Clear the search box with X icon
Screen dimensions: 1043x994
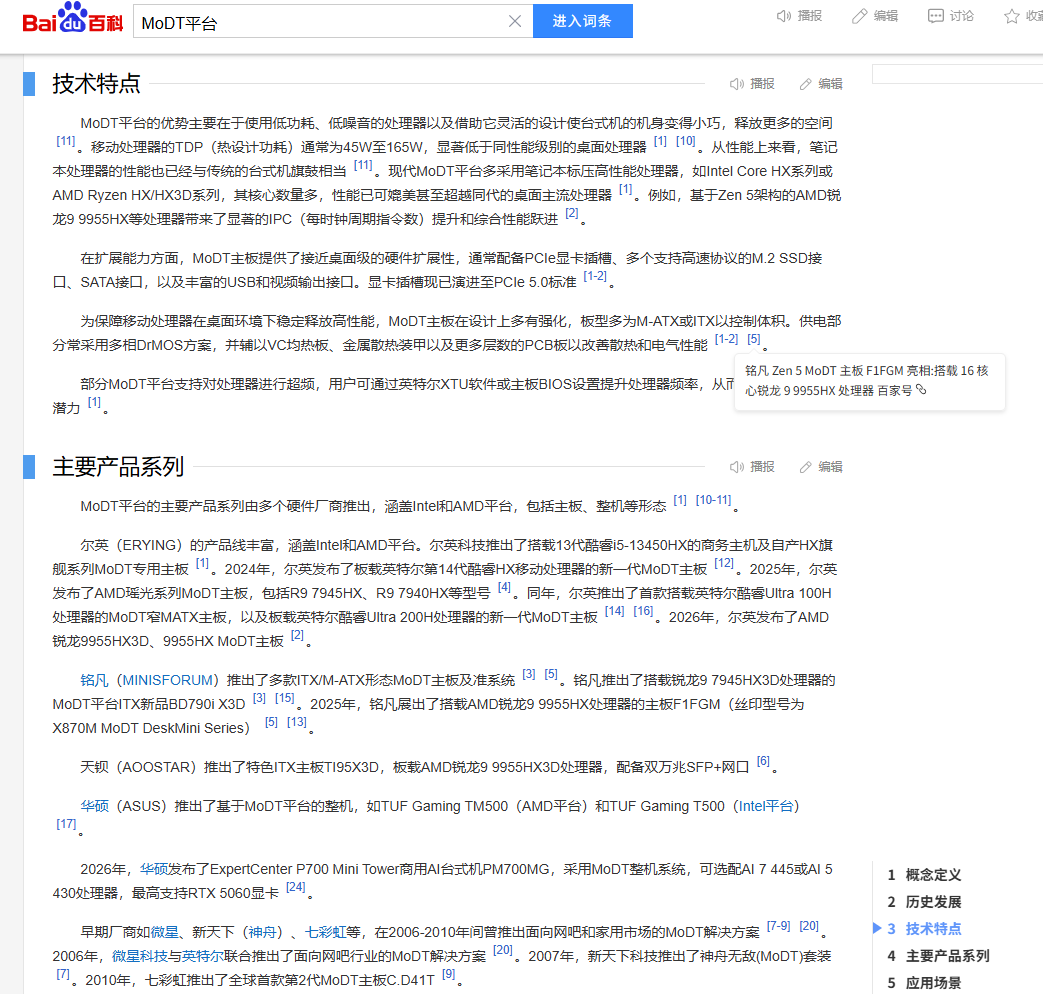(x=514, y=21)
